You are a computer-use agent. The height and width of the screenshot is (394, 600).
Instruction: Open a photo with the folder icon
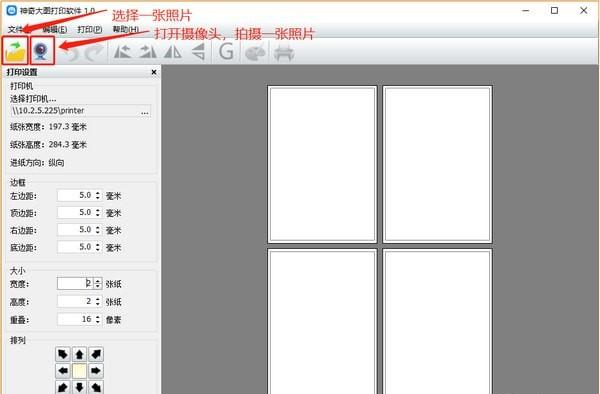pyautogui.click(x=15, y=51)
